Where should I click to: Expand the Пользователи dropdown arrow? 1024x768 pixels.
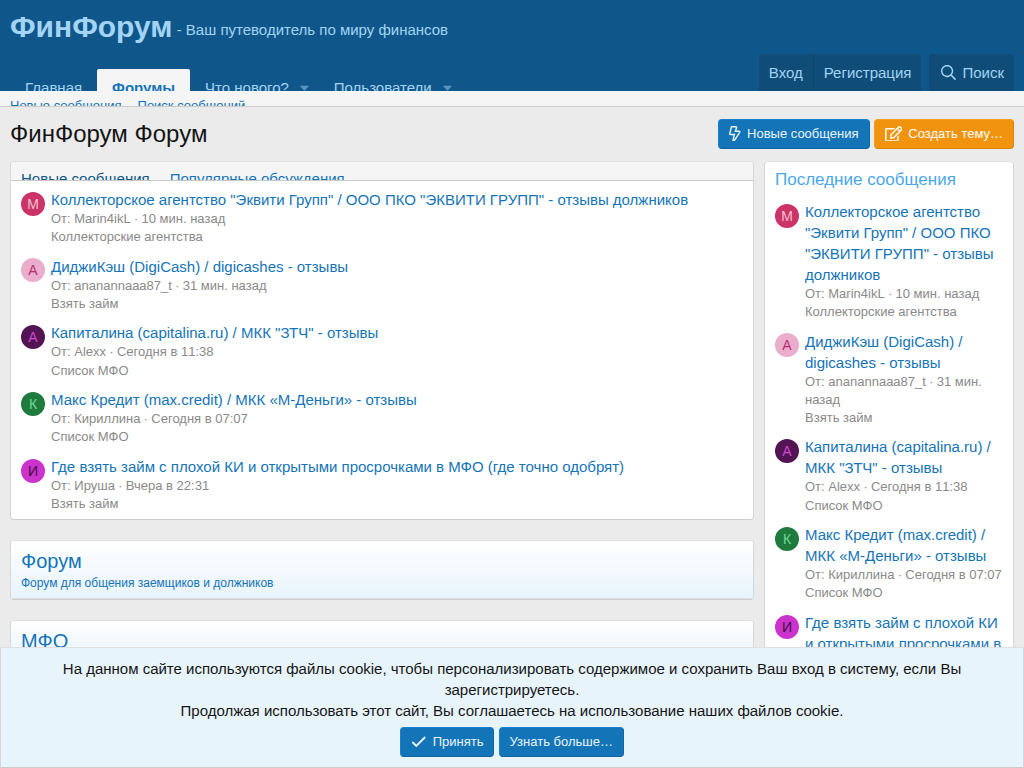[447, 87]
